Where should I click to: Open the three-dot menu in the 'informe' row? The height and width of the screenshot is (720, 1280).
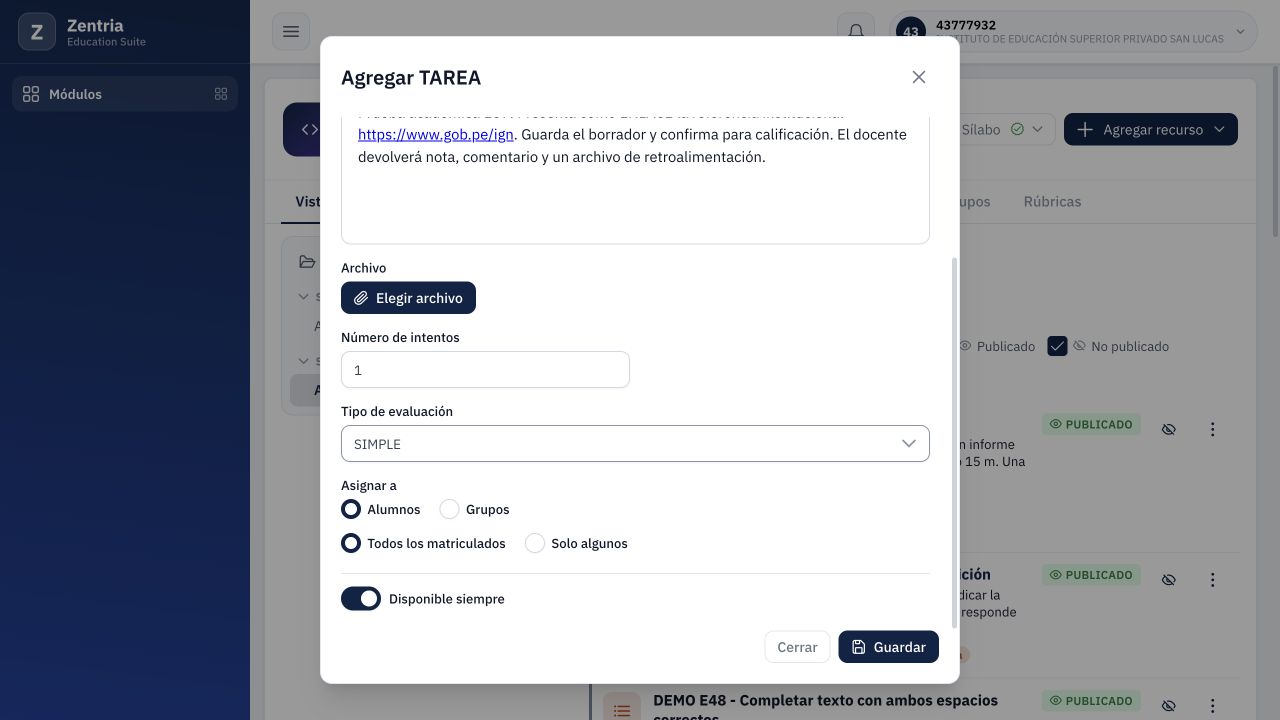1212,429
